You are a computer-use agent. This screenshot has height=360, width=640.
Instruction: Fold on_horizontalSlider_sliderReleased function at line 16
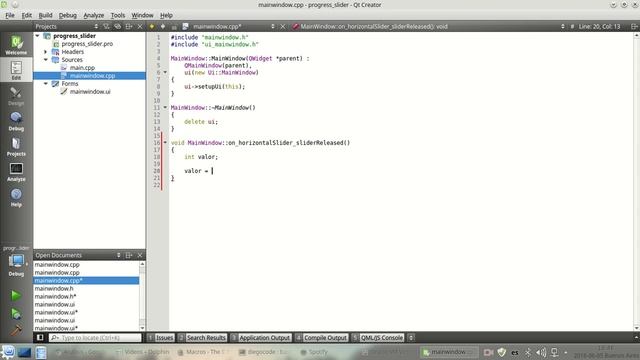click(x=165, y=142)
